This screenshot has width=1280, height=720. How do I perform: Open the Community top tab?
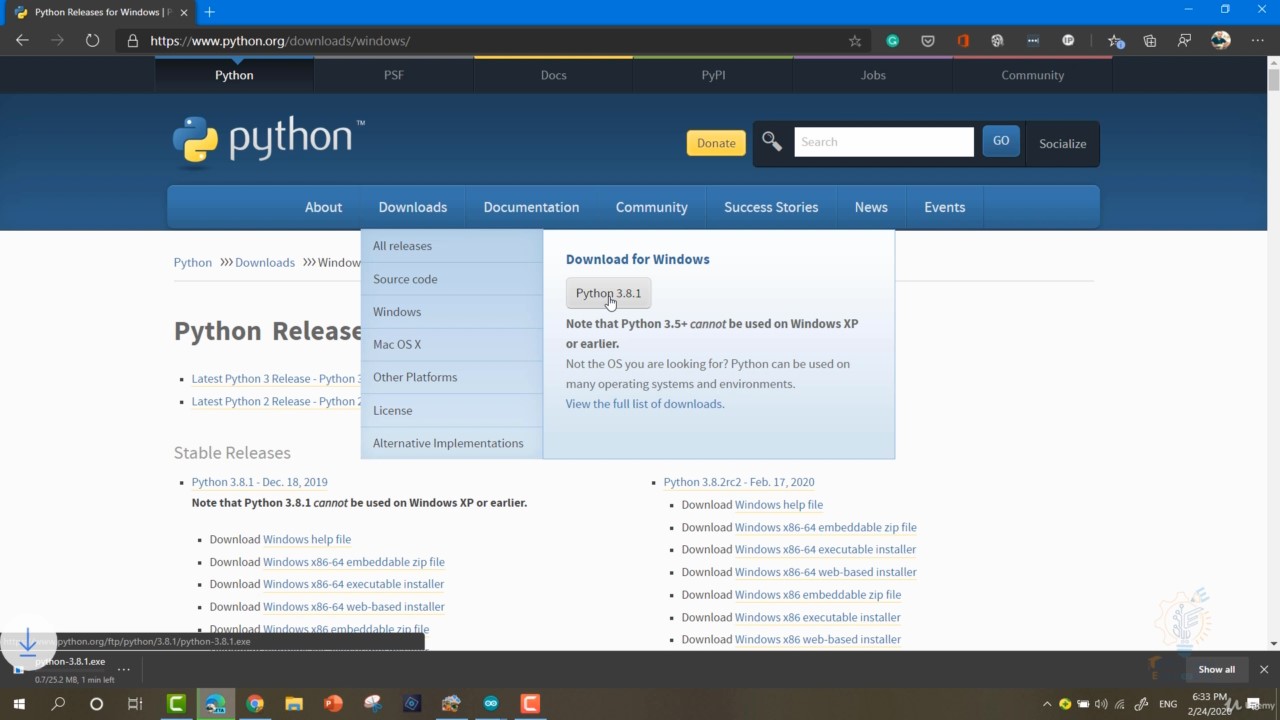pyautogui.click(x=1033, y=75)
